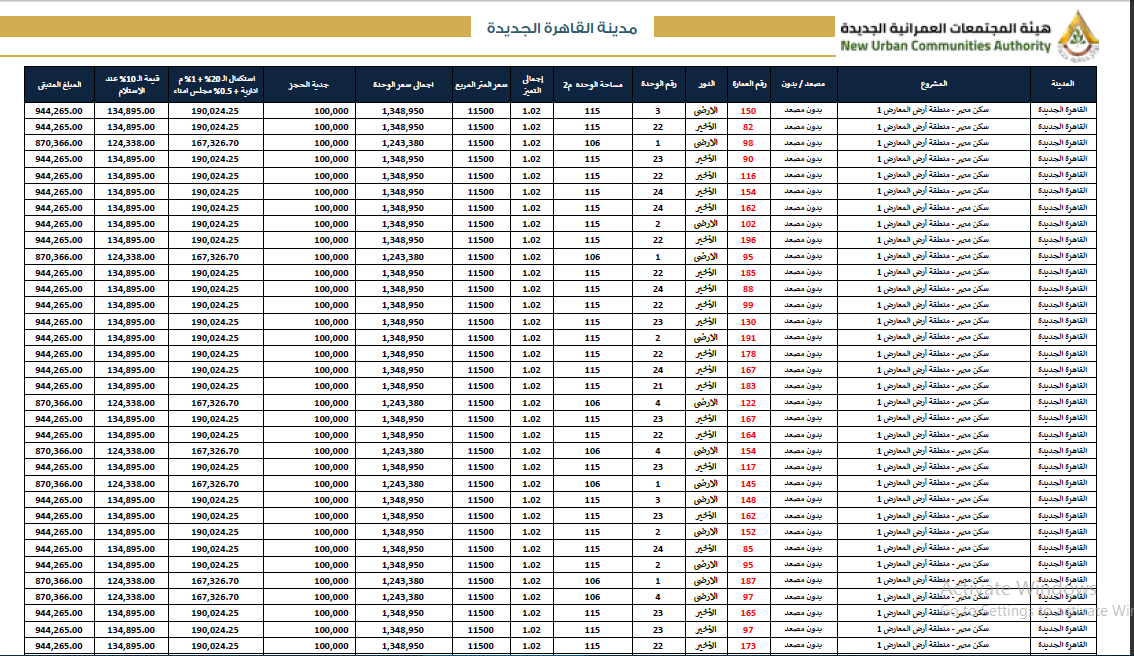Image resolution: width=1134 pixels, height=656 pixels.
Task: Click the page title 'مدينة القاهرة الجديدة'
Action: tap(562, 28)
